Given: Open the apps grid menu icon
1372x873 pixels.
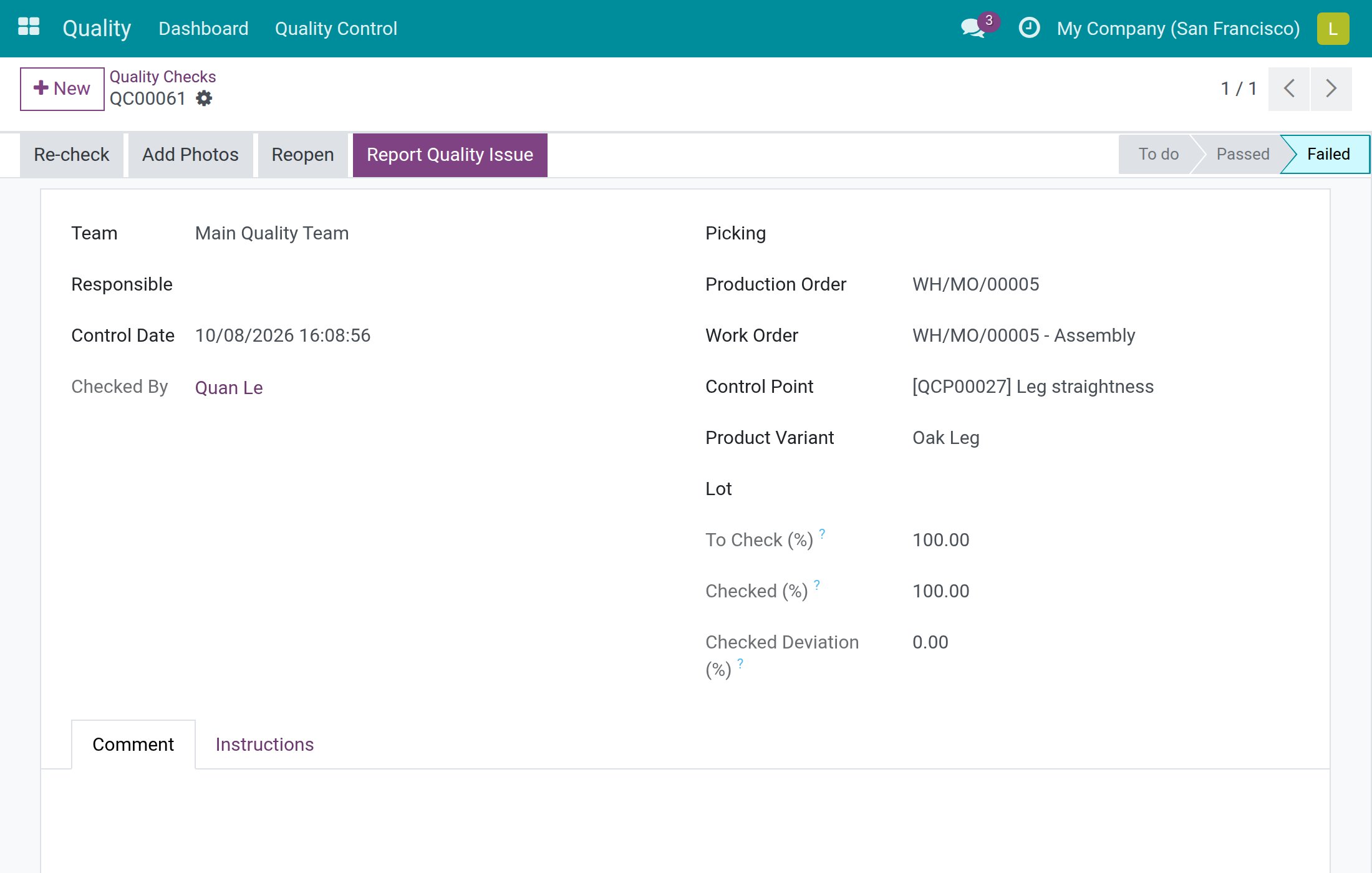Looking at the screenshot, I should pos(29,27).
